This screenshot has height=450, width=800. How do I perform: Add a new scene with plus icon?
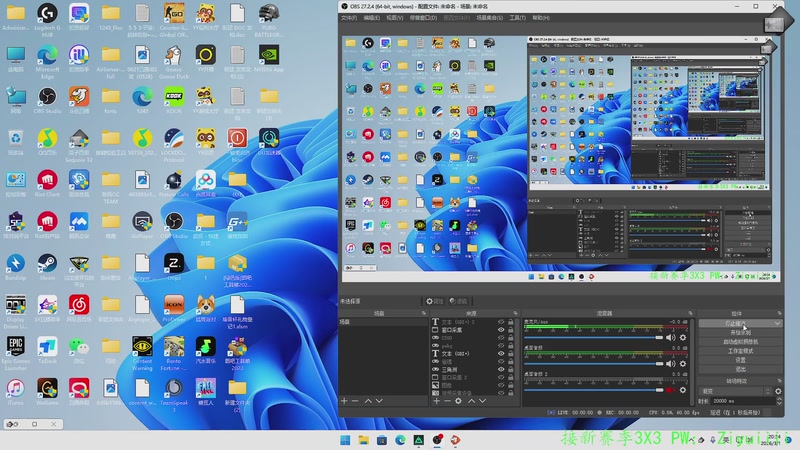[x=344, y=401]
